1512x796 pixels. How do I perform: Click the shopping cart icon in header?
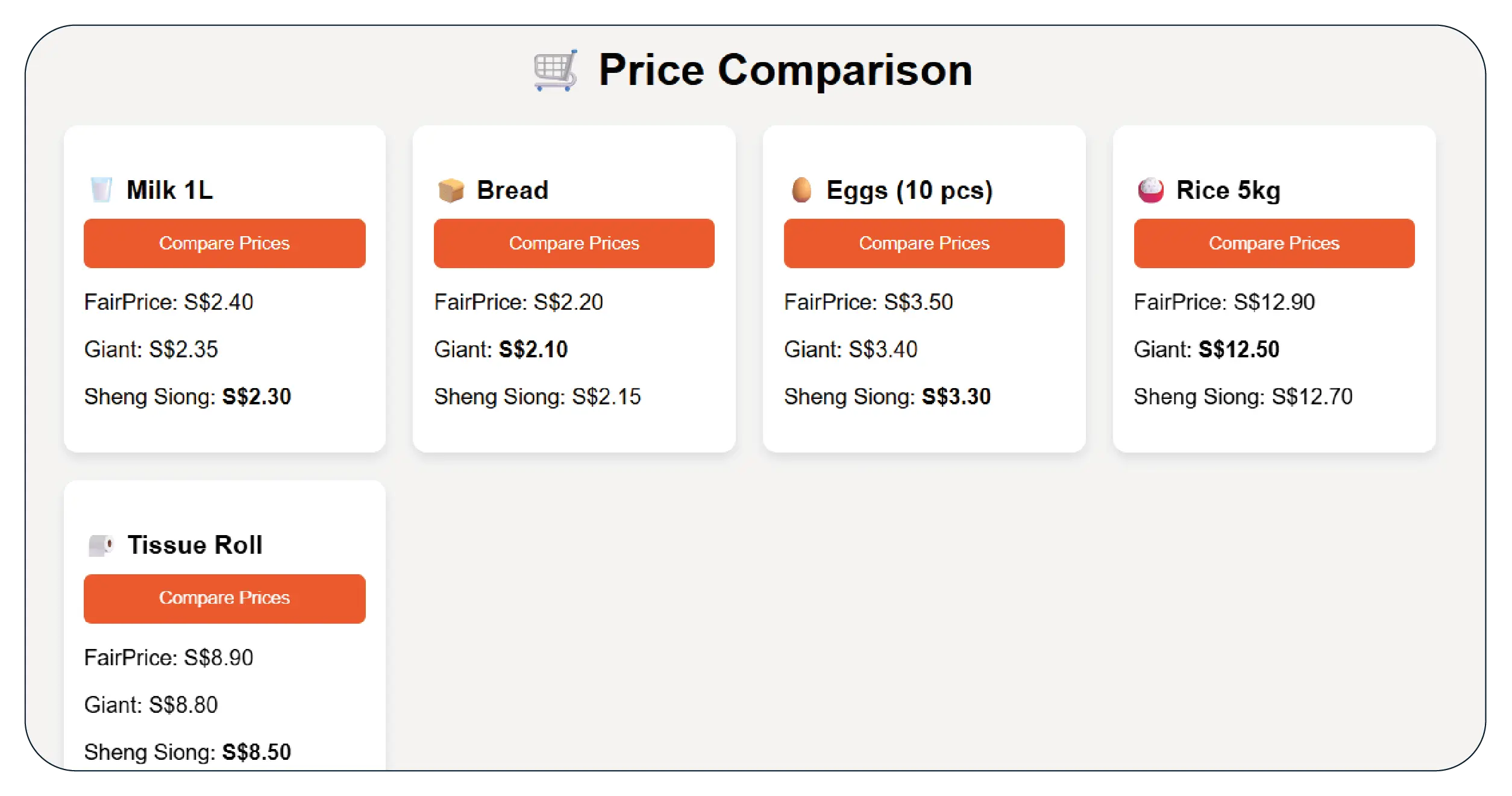pos(555,71)
